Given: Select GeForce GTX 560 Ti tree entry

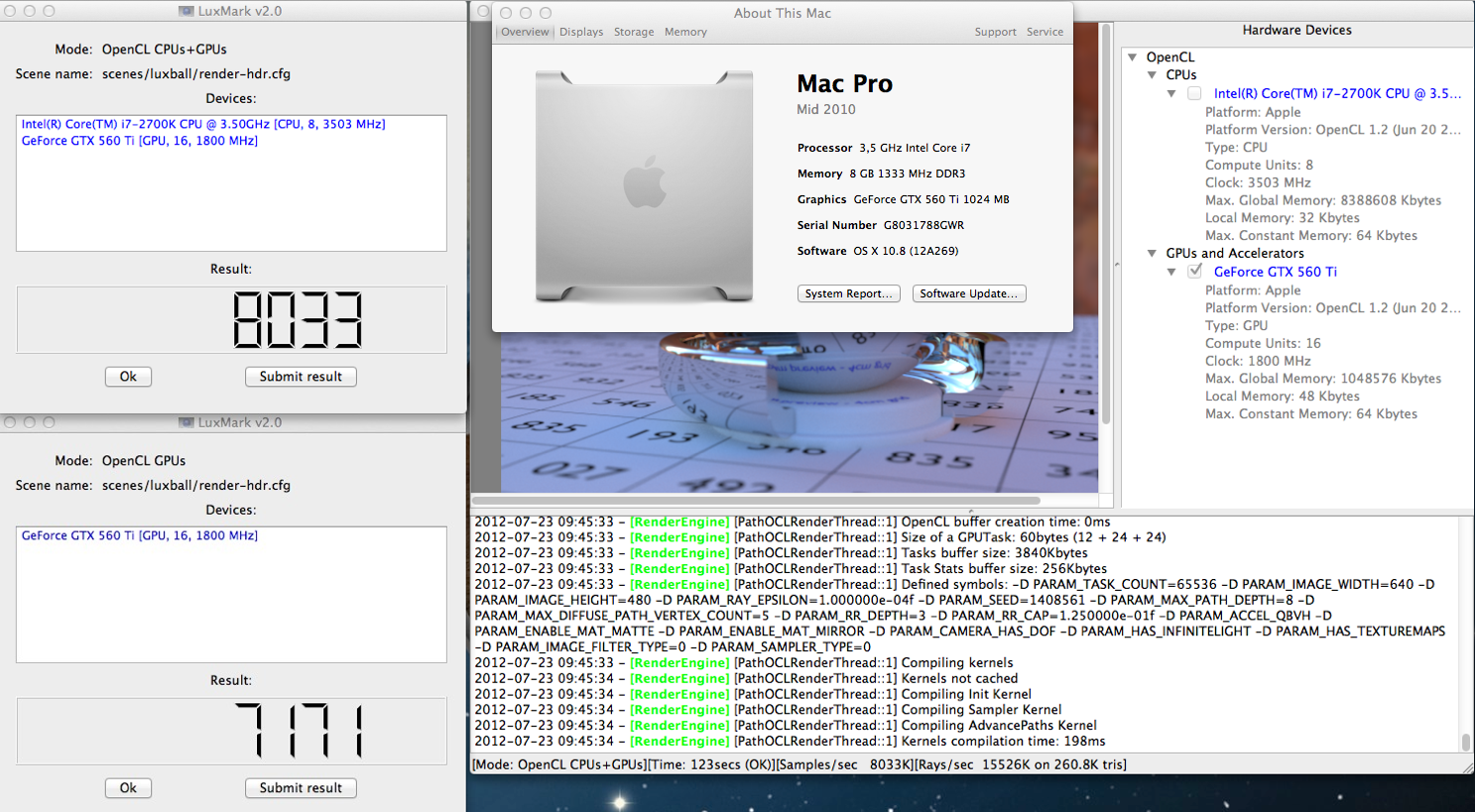Looking at the screenshot, I should 1276,272.
